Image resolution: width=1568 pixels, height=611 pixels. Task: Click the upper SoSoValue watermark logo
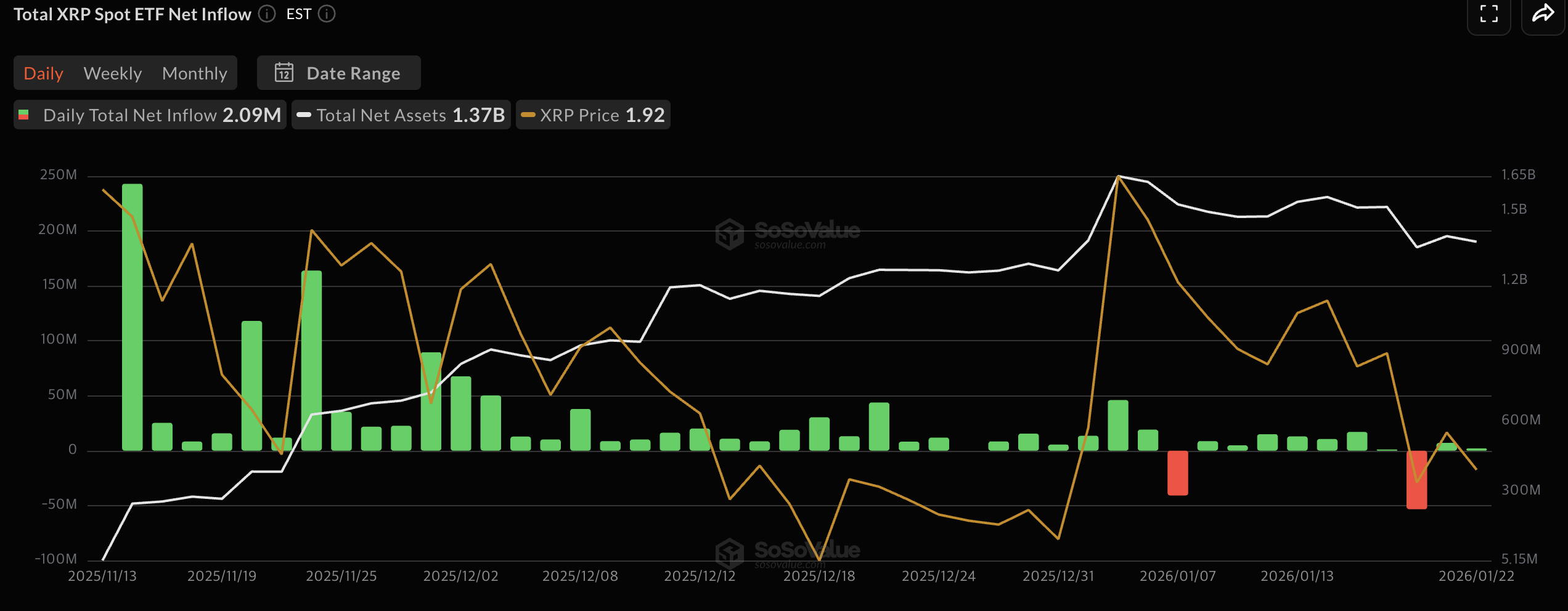coord(730,234)
